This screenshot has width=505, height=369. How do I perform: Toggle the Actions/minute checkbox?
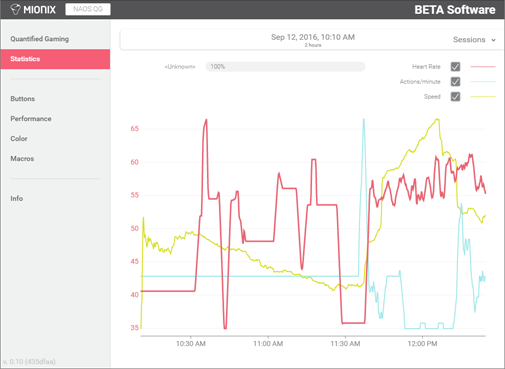coord(455,82)
